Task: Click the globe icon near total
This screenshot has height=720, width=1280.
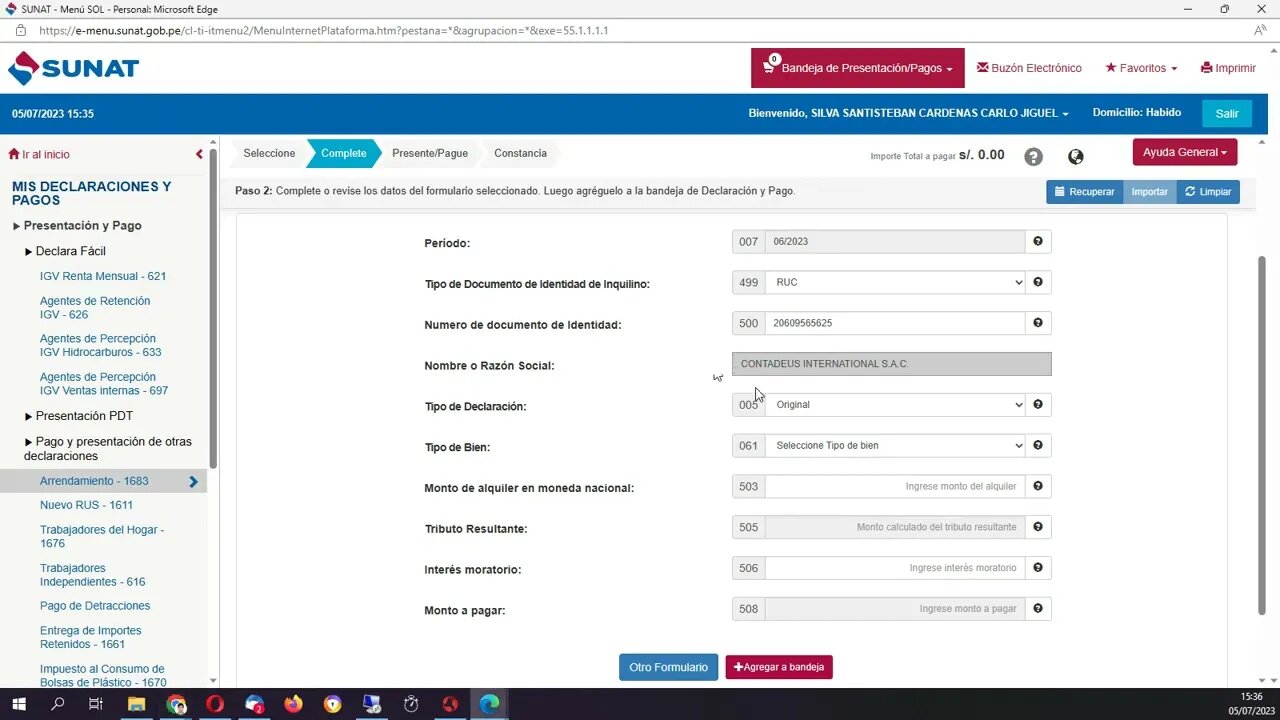Action: pos(1076,156)
